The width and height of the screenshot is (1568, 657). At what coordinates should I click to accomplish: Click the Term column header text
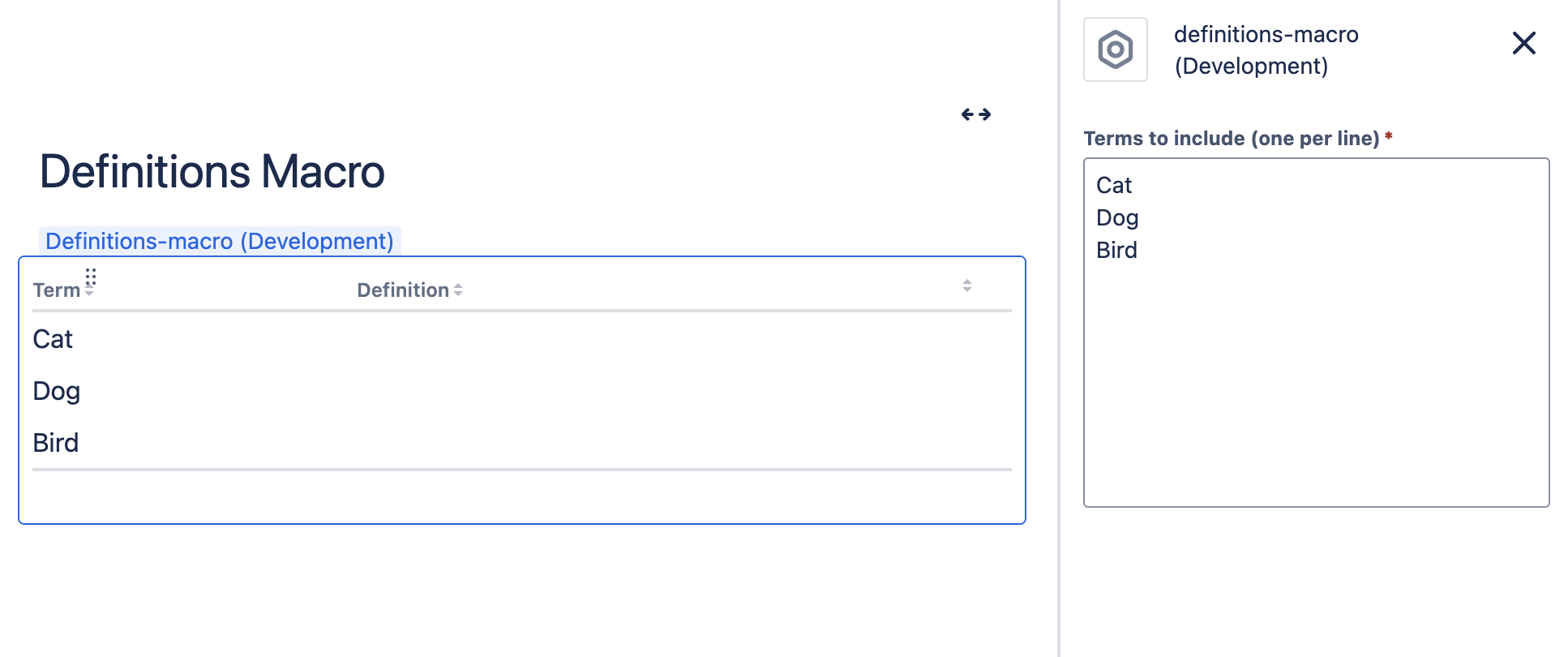click(x=56, y=290)
